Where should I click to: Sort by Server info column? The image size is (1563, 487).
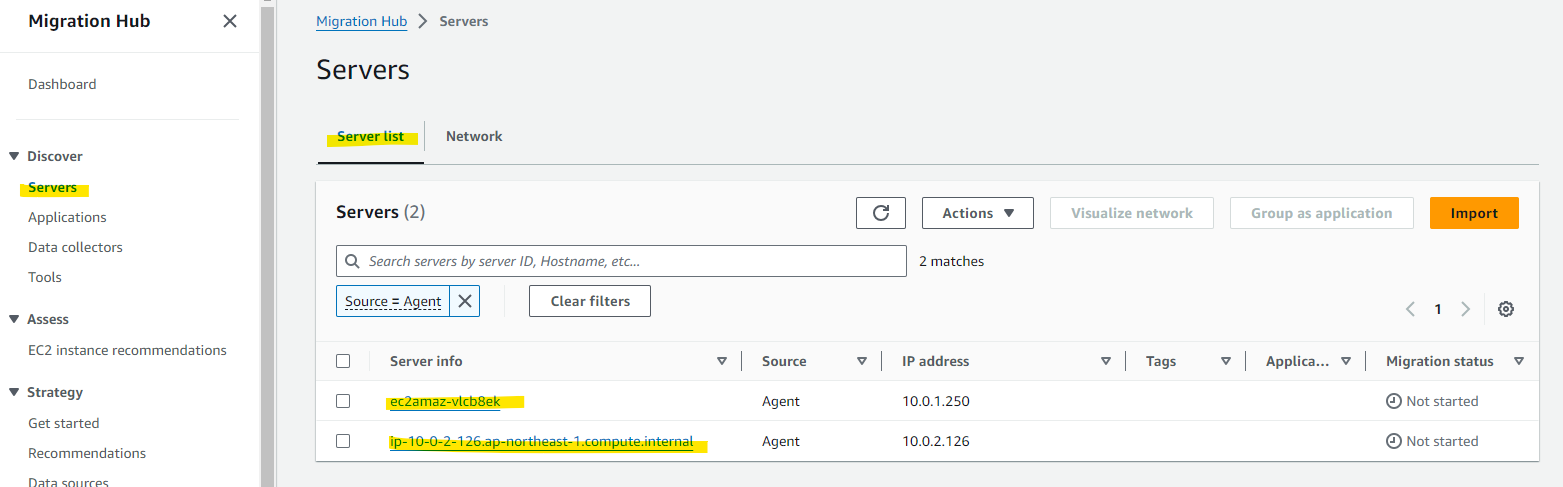[x=722, y=361]
